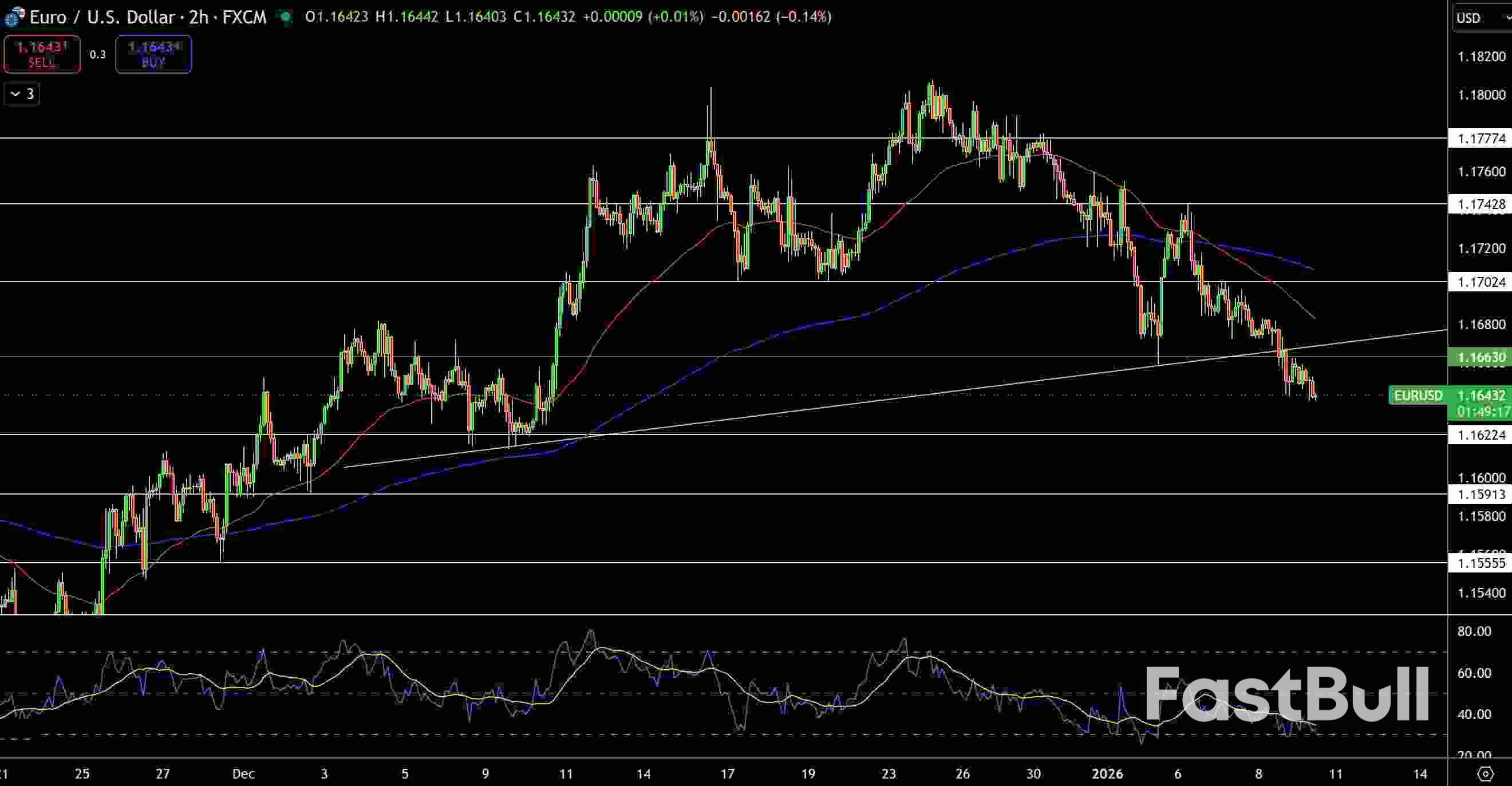Click the 1.16224 horizontal line price tag
Viewport: 1512px width, 786px height.
[1482, 435]
